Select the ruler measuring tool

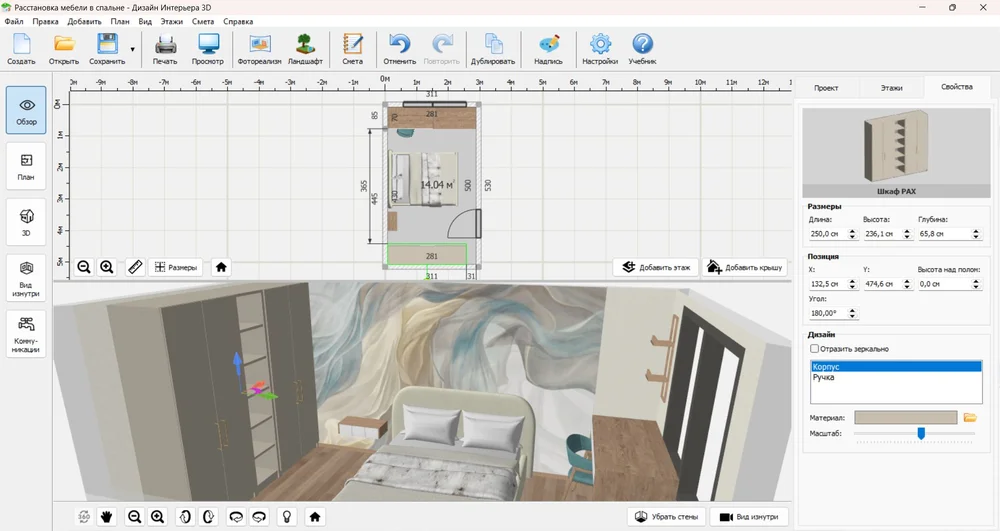coord(135,267)
